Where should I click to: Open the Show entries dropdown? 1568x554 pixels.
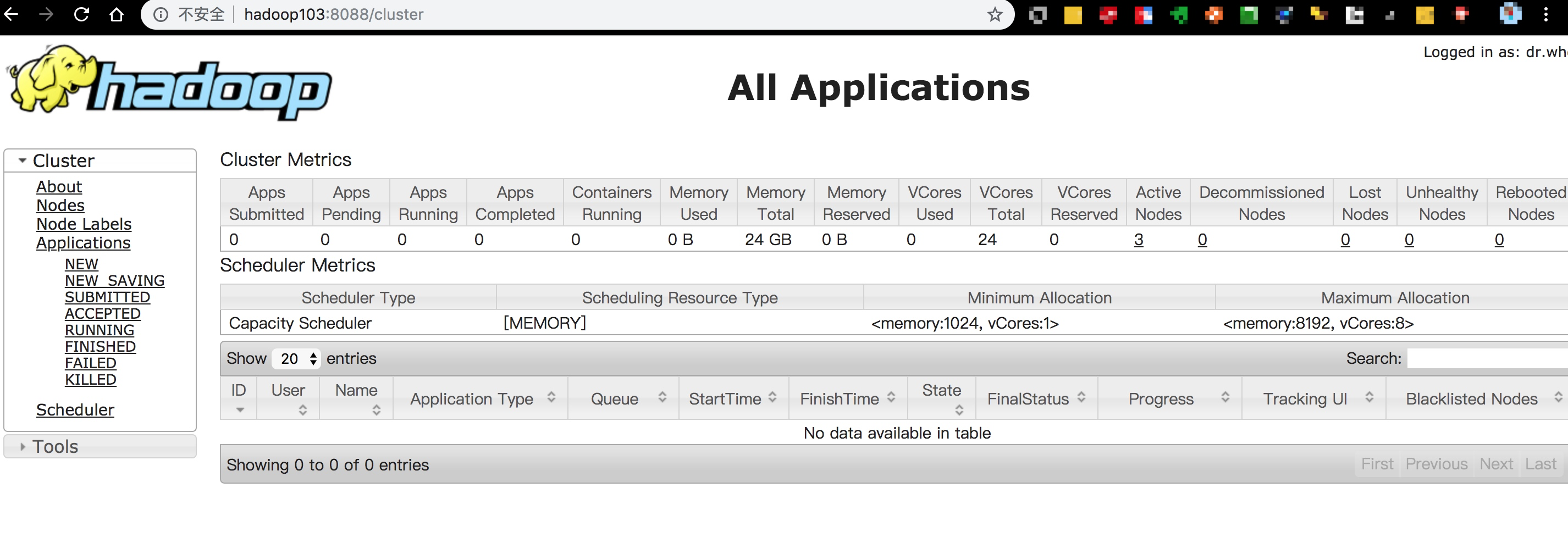pos(296,358)
